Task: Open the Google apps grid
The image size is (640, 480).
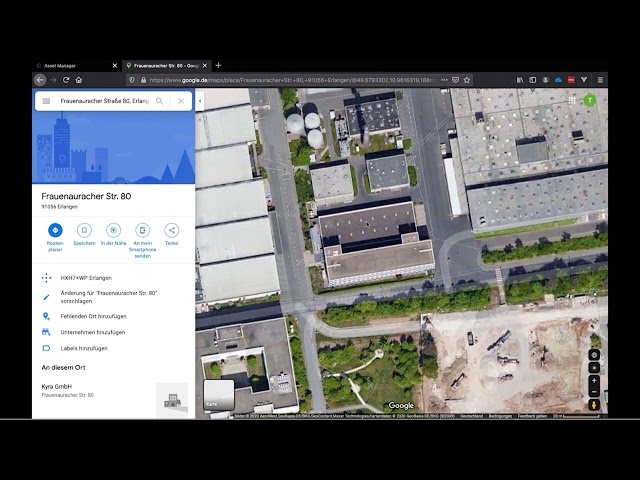Action: pyautogui.click(x=571, y=100)
